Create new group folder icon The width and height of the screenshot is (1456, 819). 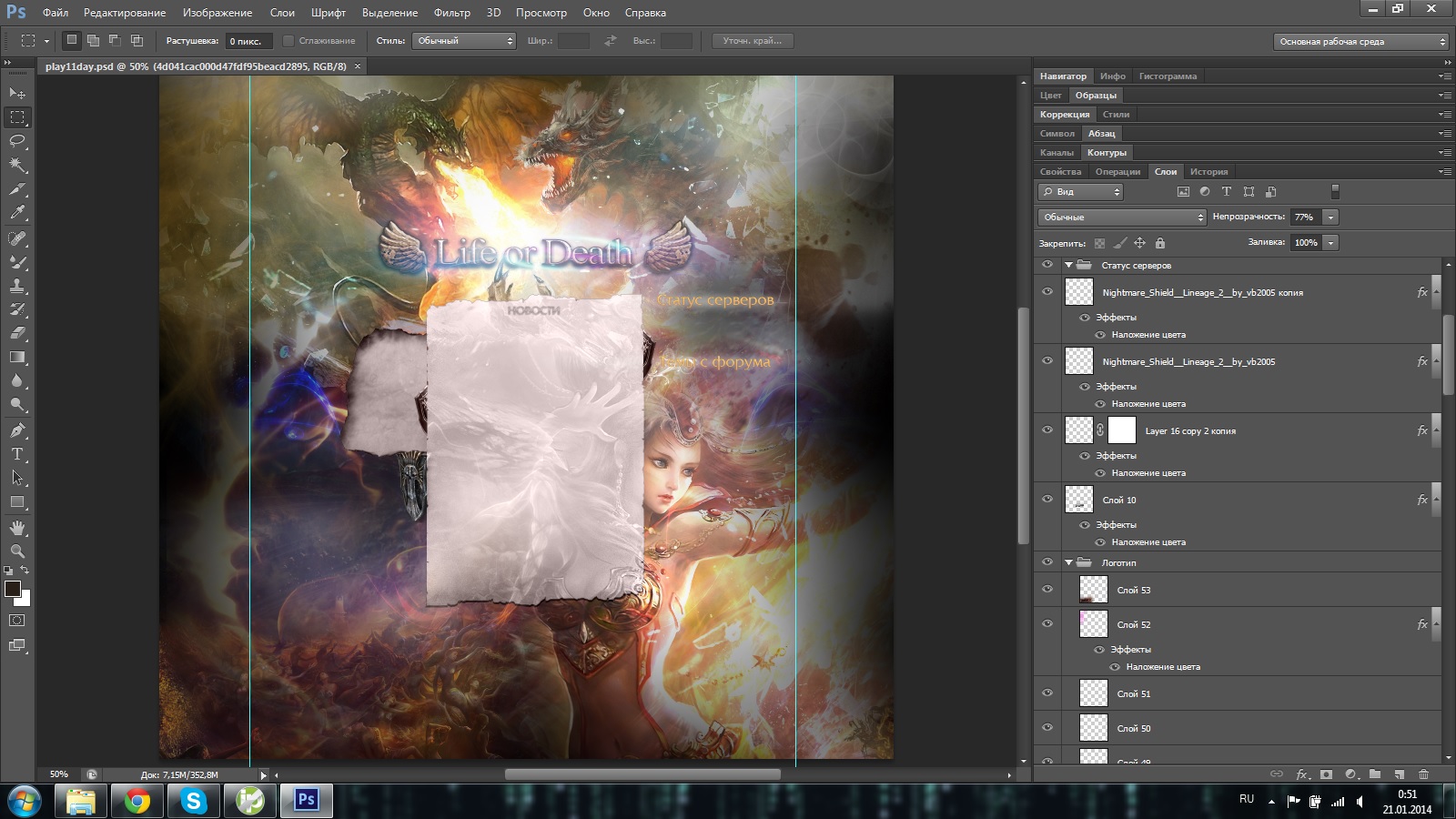pyautogui.click(x=1375, y=774)
